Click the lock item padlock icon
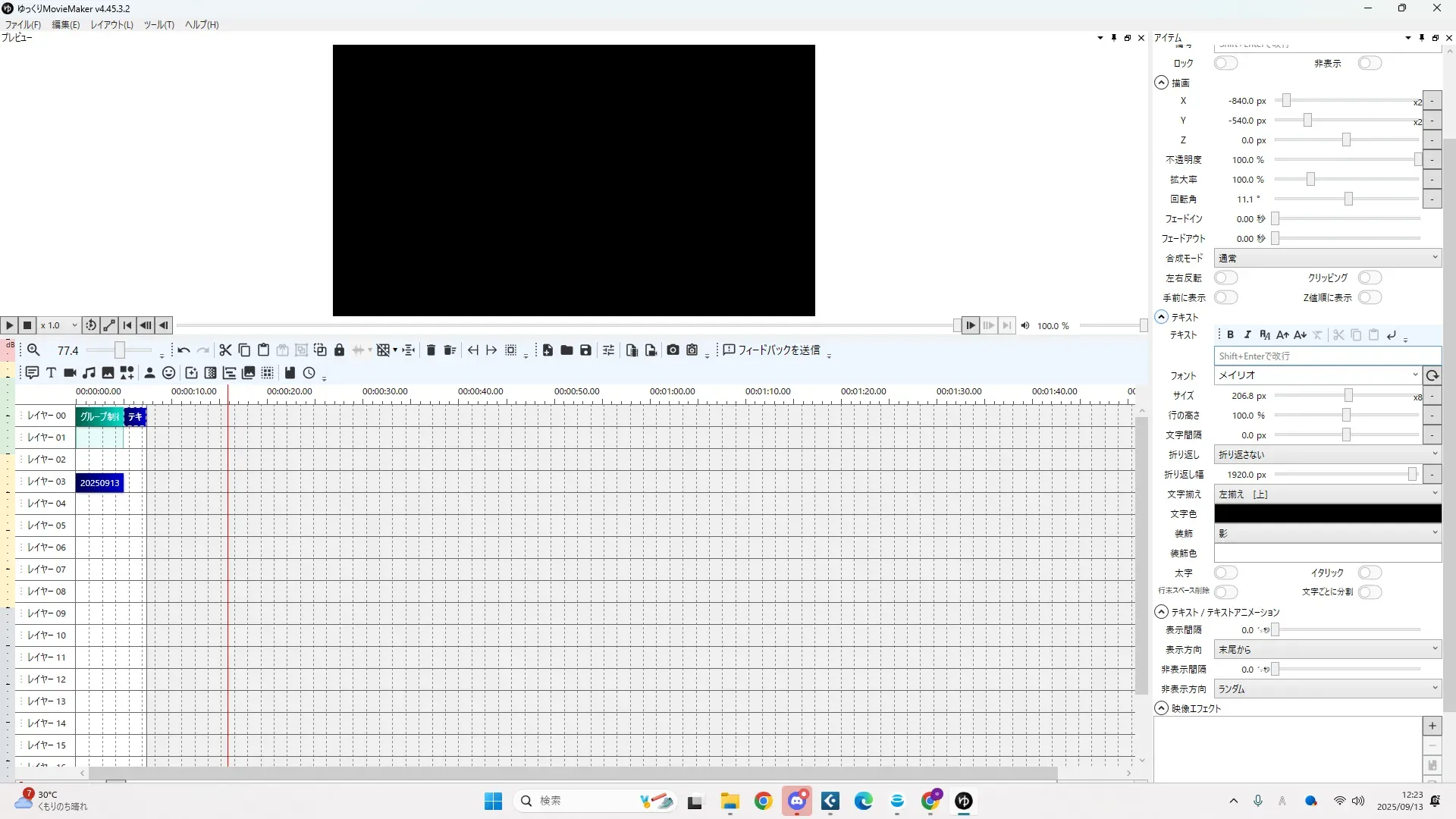Screen dimensions: 1456x819 point(339,350)
